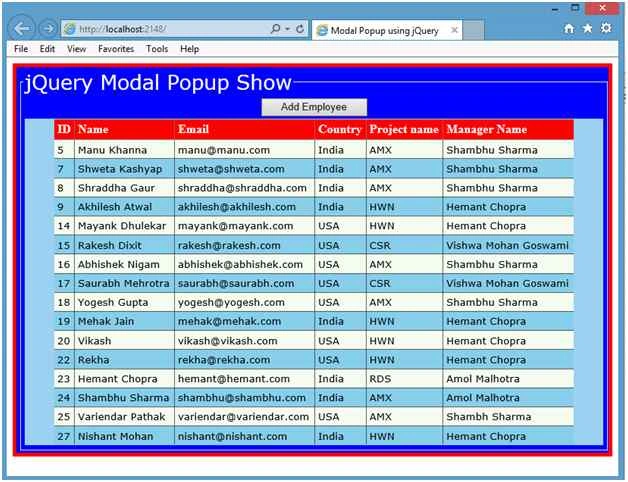This screenshot has width=628, height=482.
Task: Select Shambhu Sharma in the Name column
Action: point(124,397)
